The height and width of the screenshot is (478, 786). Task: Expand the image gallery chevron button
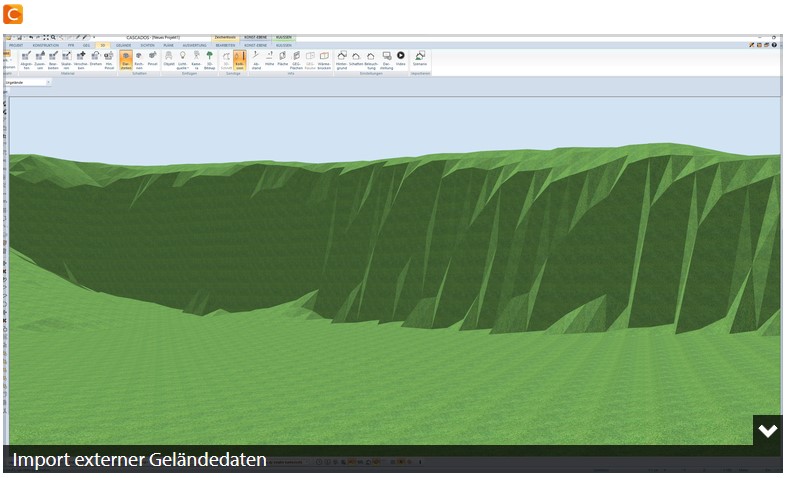coord(767,430)
